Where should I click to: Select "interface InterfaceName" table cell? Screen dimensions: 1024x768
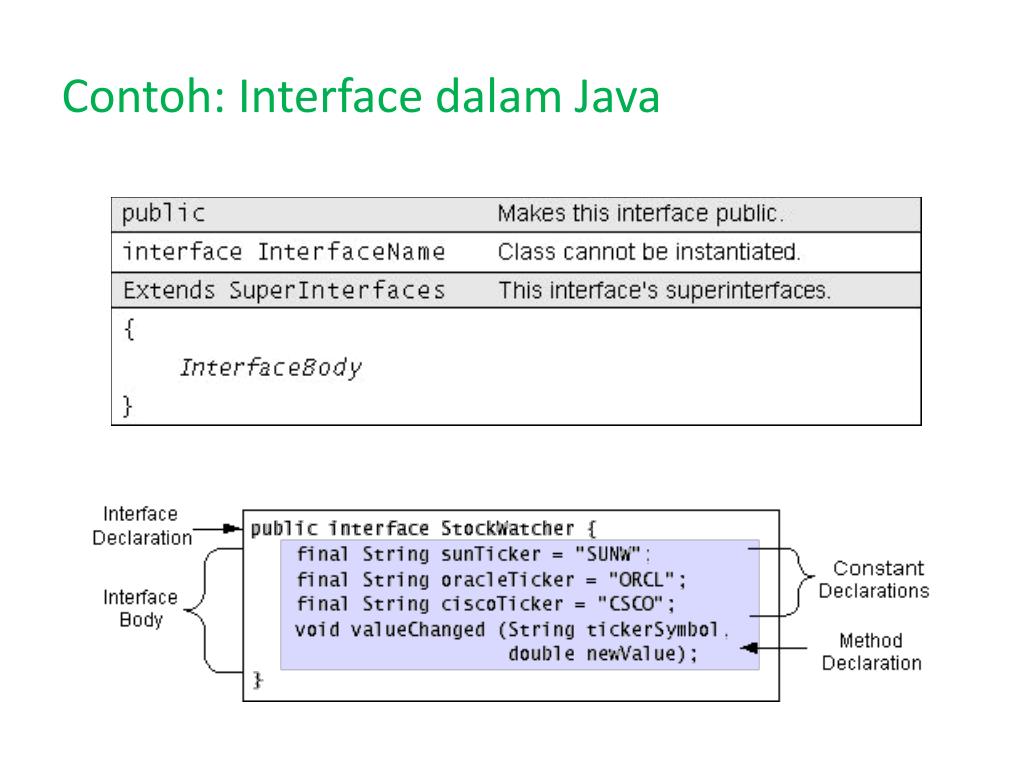coord(284,251)
